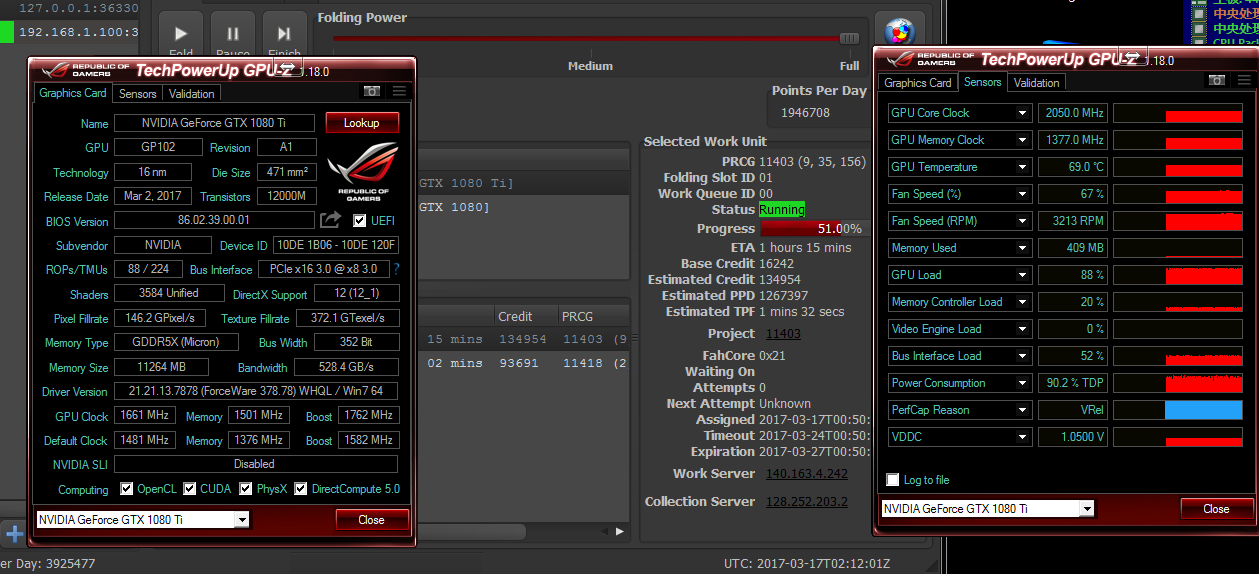Click the green Running status label
The image size is (1259, 574).
pos(782,210)
